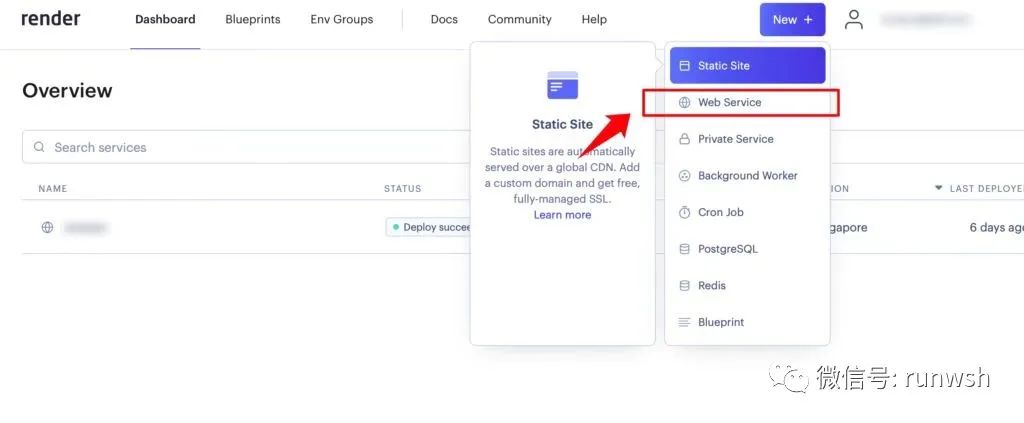The width and height of the screenshot is (1024, 423).
Task: Select Private Service from the menu
Action: (747, 139)
